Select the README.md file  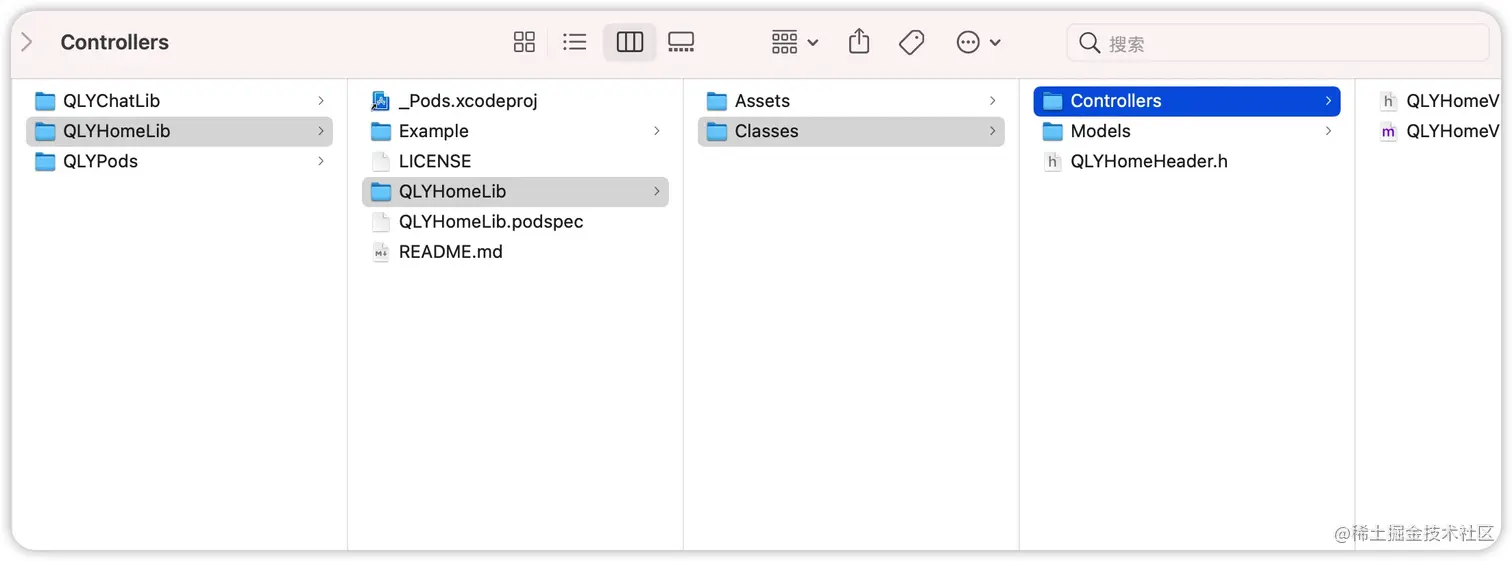click(x=450, y=252)
